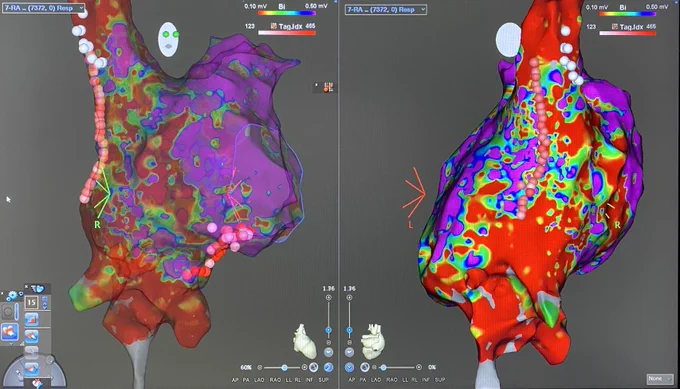The height and width of the screenshot is (389, 680).
Task: Decrease right pane transparency with minus button
Action: click(374, 367)
